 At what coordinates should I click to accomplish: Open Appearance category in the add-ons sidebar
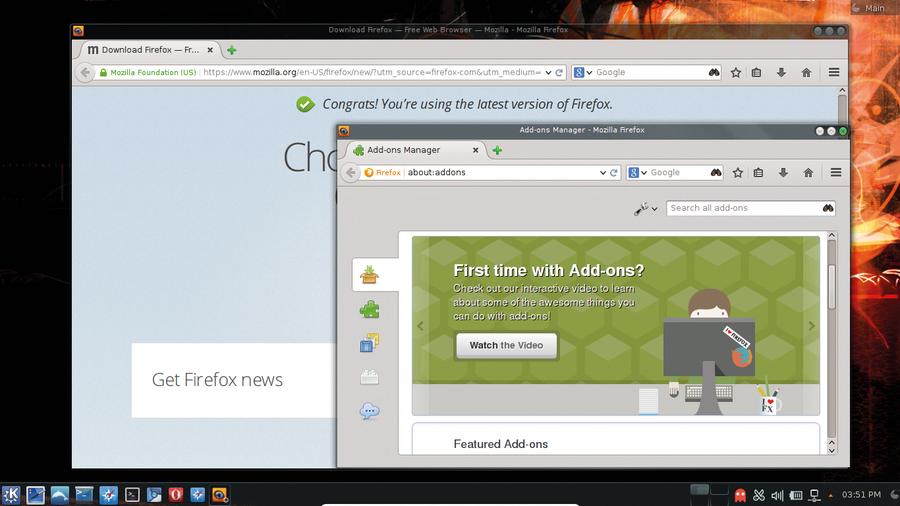tap(369, 343)
